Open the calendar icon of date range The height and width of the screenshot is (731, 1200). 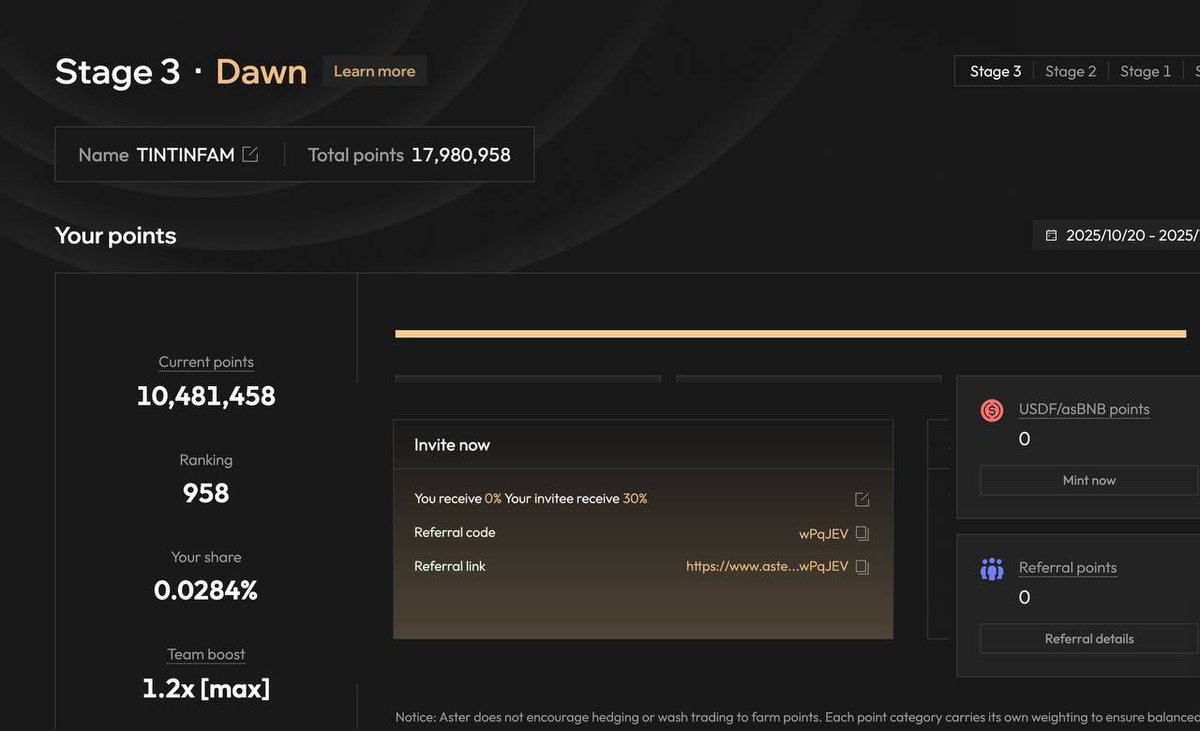point(1051,236)
